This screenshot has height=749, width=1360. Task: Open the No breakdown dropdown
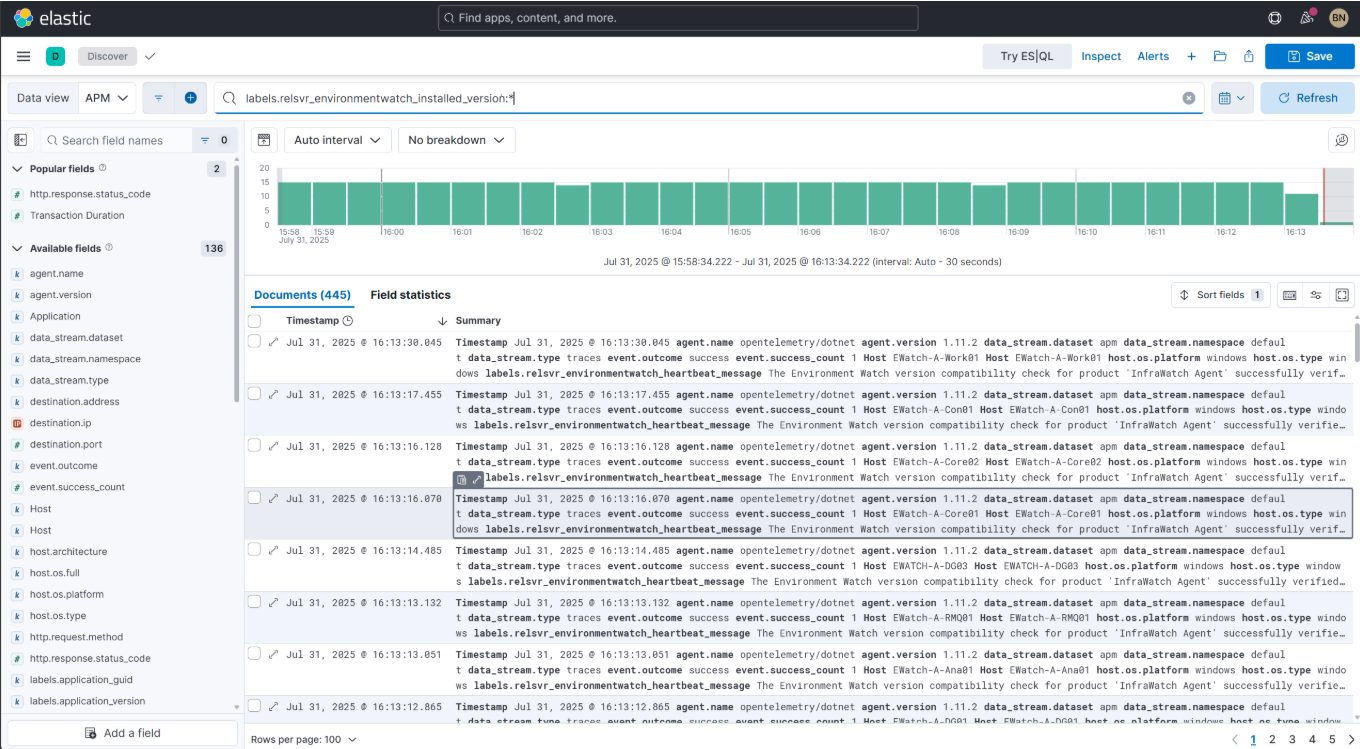pyautogui.click(x=456, y=140)
